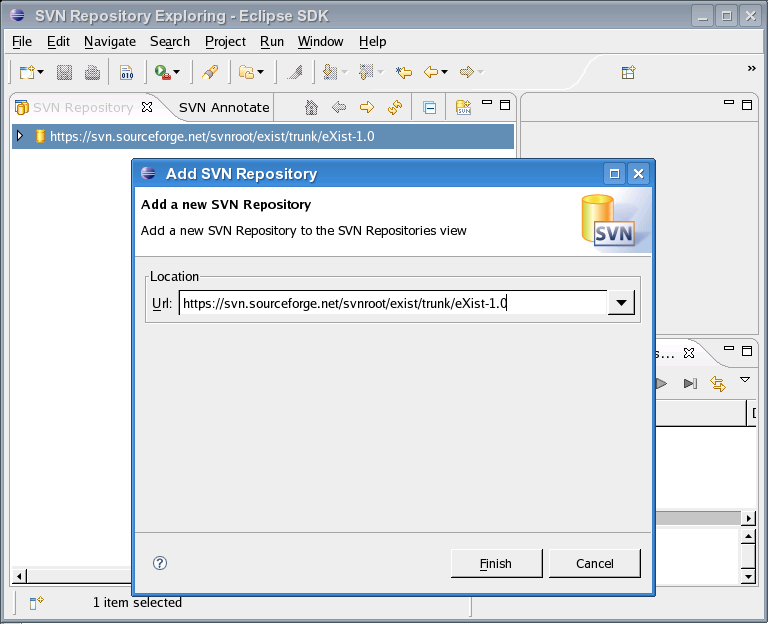Click the Save icon in the toolbar

[64, 72]
